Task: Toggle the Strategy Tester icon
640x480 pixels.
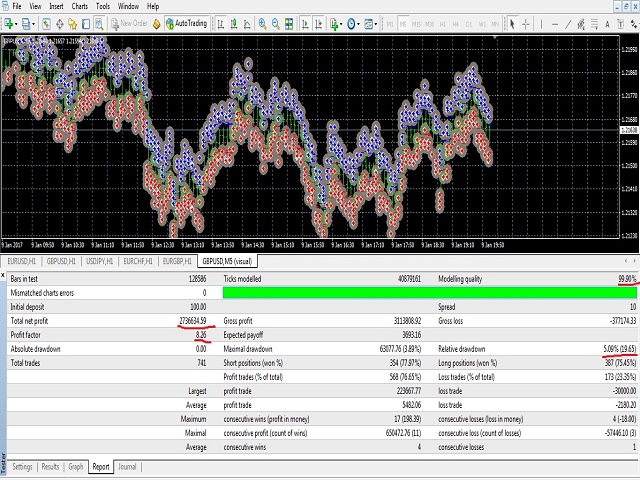Action: coord(99,24)
